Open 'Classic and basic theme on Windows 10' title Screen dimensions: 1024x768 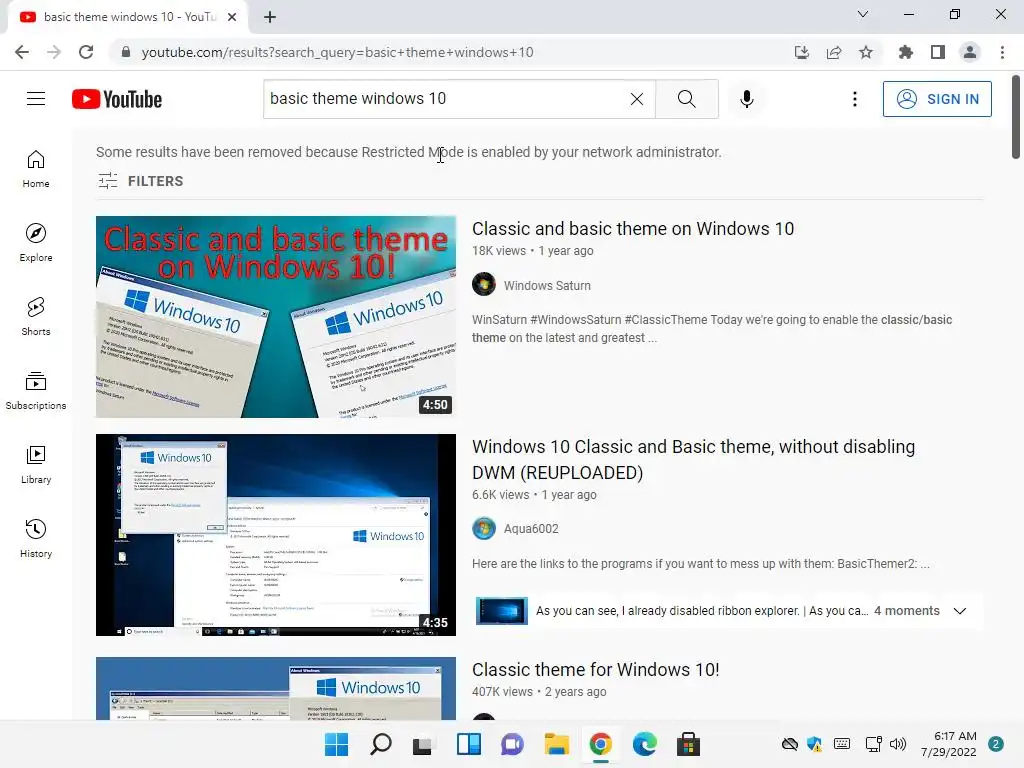(x=633, y=229)
